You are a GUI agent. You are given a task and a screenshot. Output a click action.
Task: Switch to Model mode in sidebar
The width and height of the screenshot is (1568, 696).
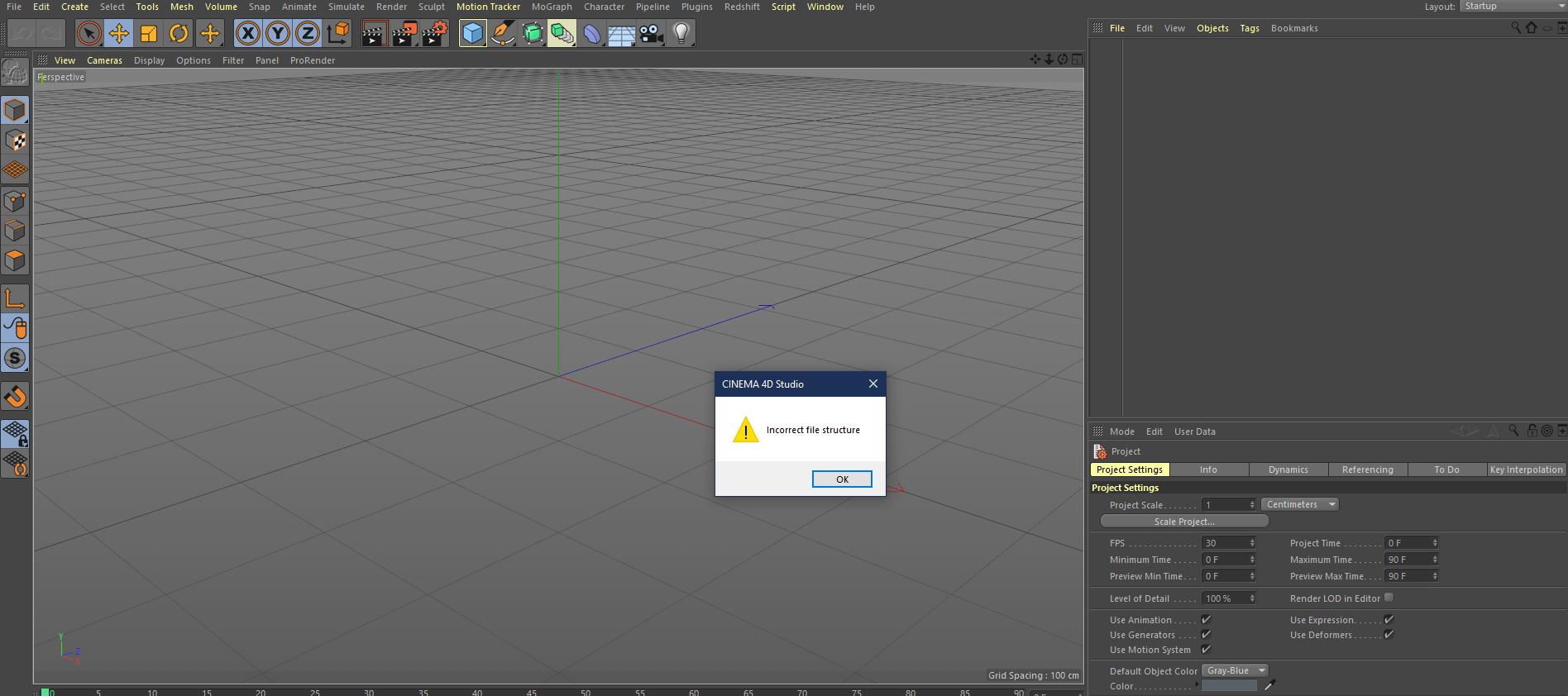point(15,110)
